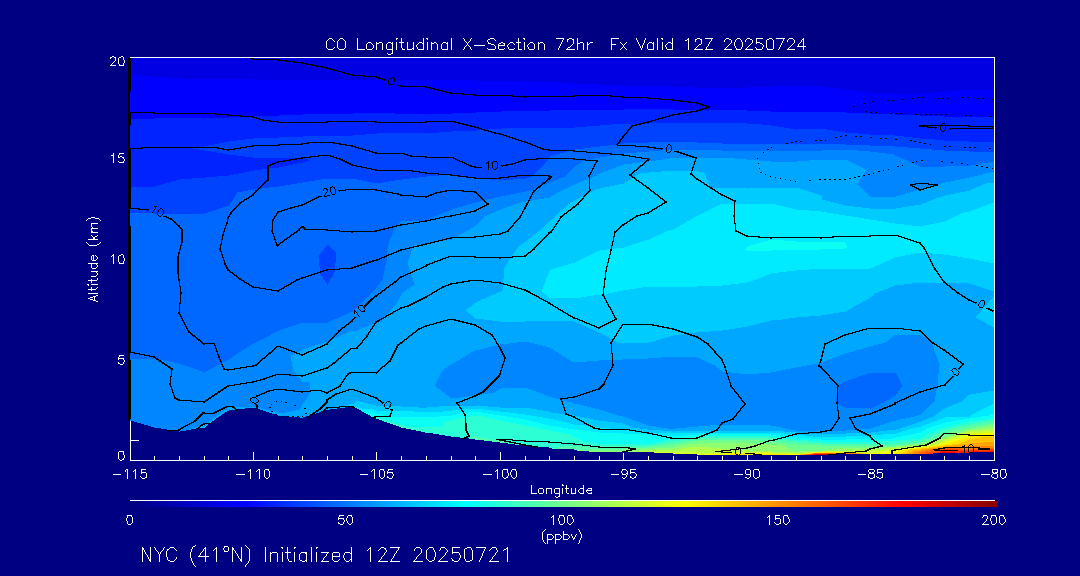Select the "20" altitude axis tick label
This screenshot has width=1080, height=576.
(116, 60)
